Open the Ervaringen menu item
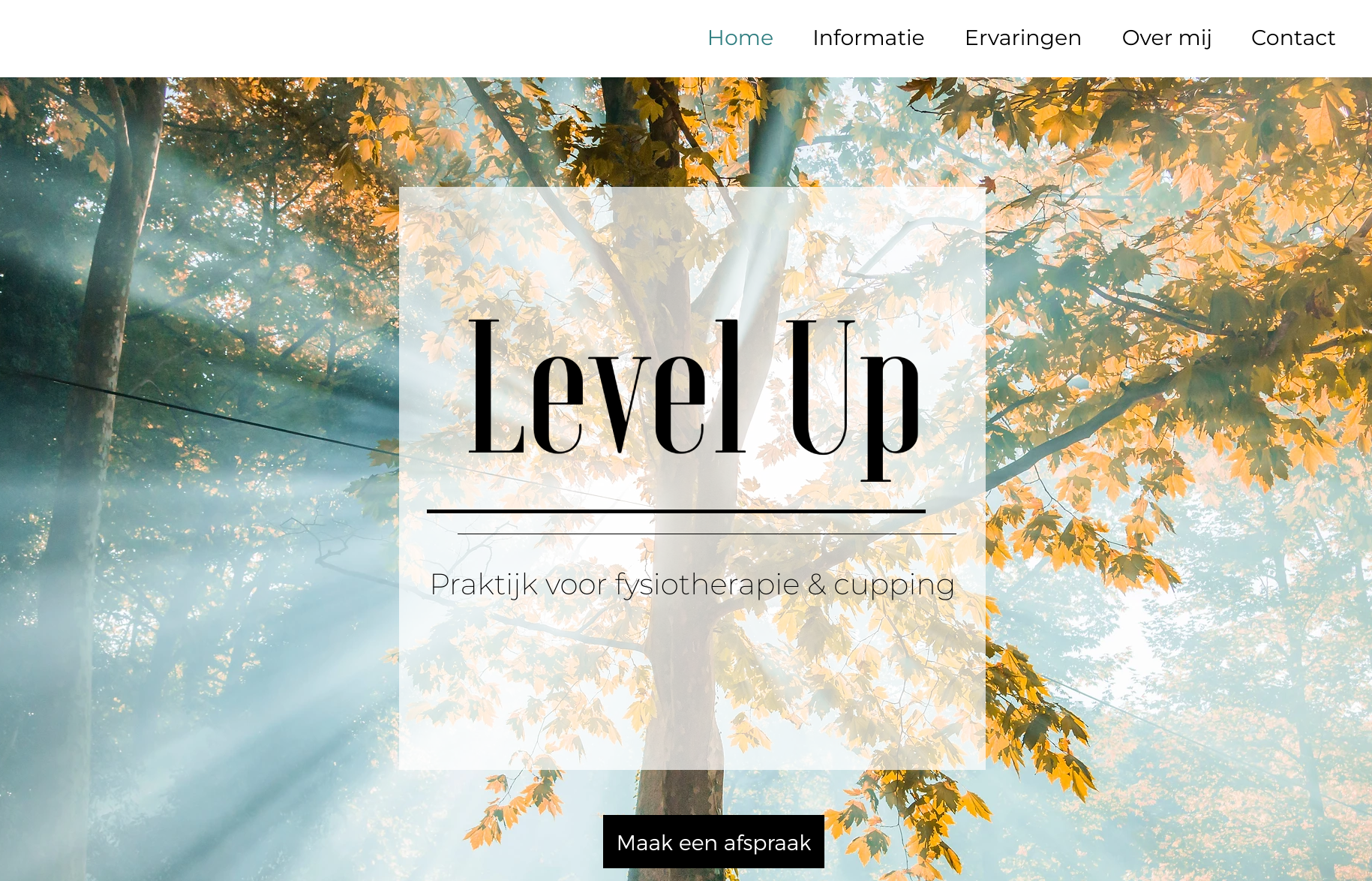 pyautogui.click(x=1022, y=38)
